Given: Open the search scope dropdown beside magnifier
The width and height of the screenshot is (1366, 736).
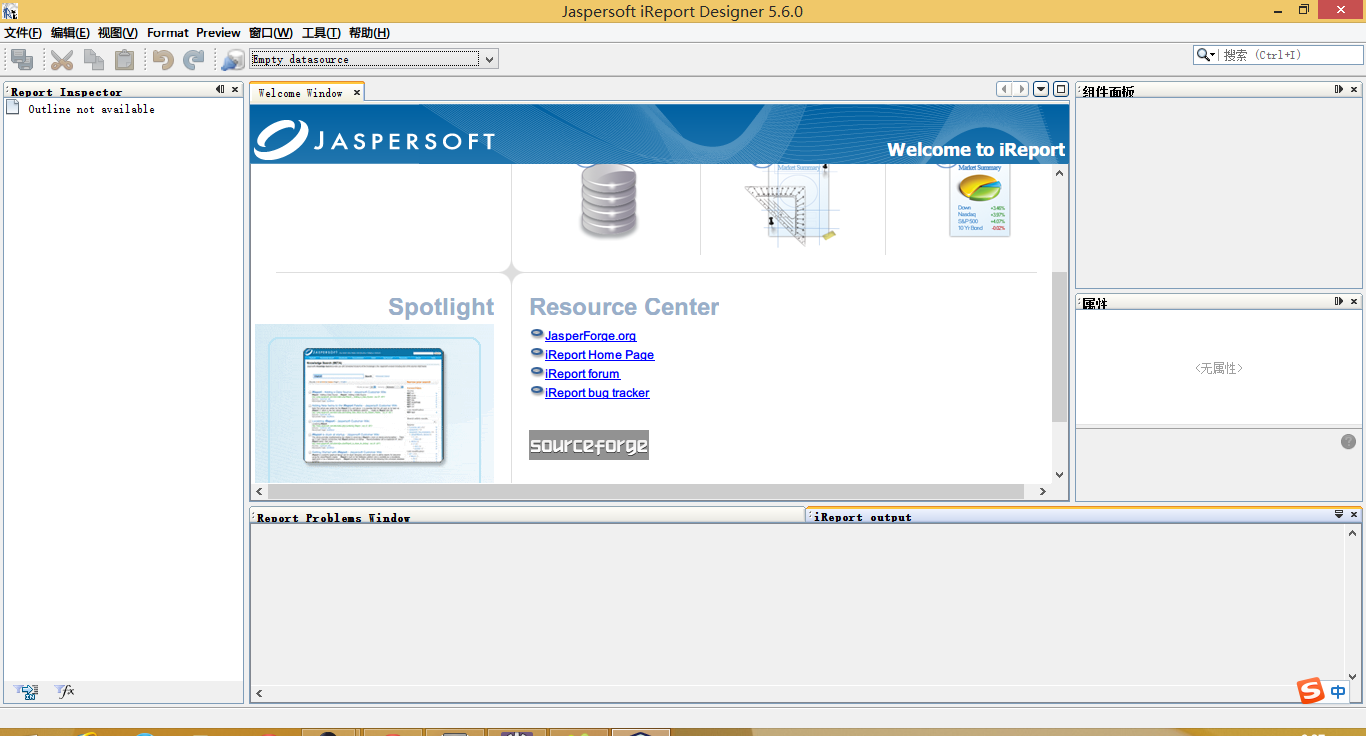Looking at the screenshot, I should (1213, 55).
